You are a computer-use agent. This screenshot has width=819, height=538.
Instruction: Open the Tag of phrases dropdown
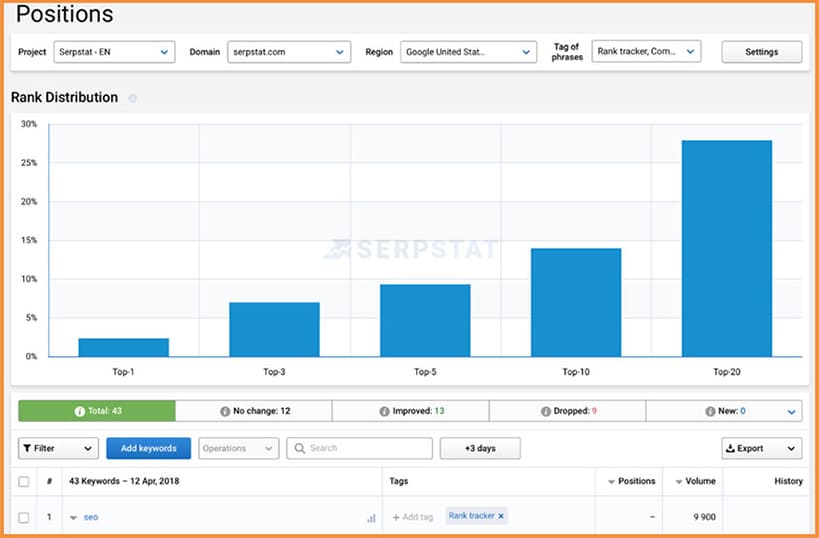[646, 52]
